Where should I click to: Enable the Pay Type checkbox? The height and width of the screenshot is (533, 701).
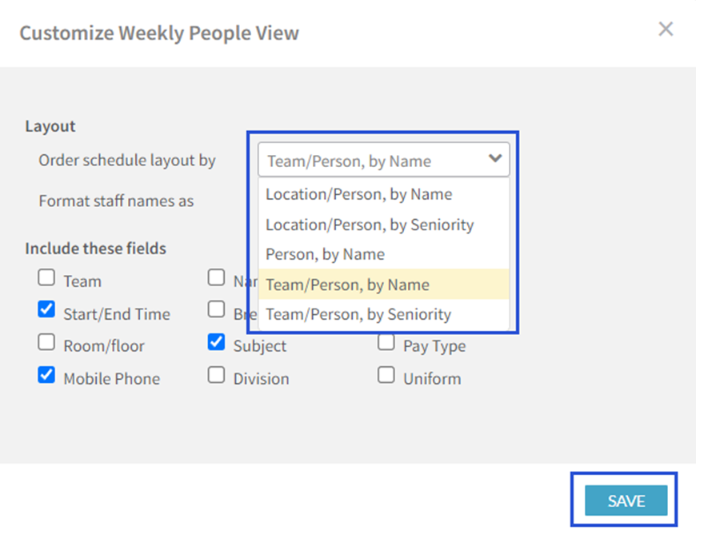click(x=386, y=342)
